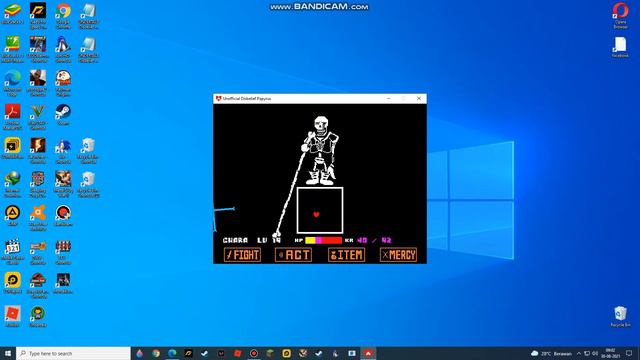
Task: Select the FIGHT button in the game
Action: [242, 255]
